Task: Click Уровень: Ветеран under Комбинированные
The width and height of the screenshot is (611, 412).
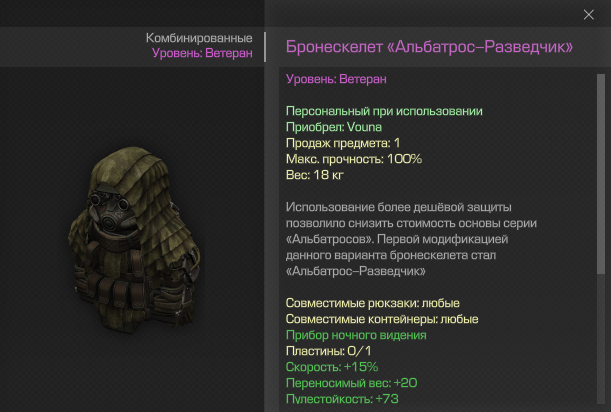Action: click(x=202, y=53)
